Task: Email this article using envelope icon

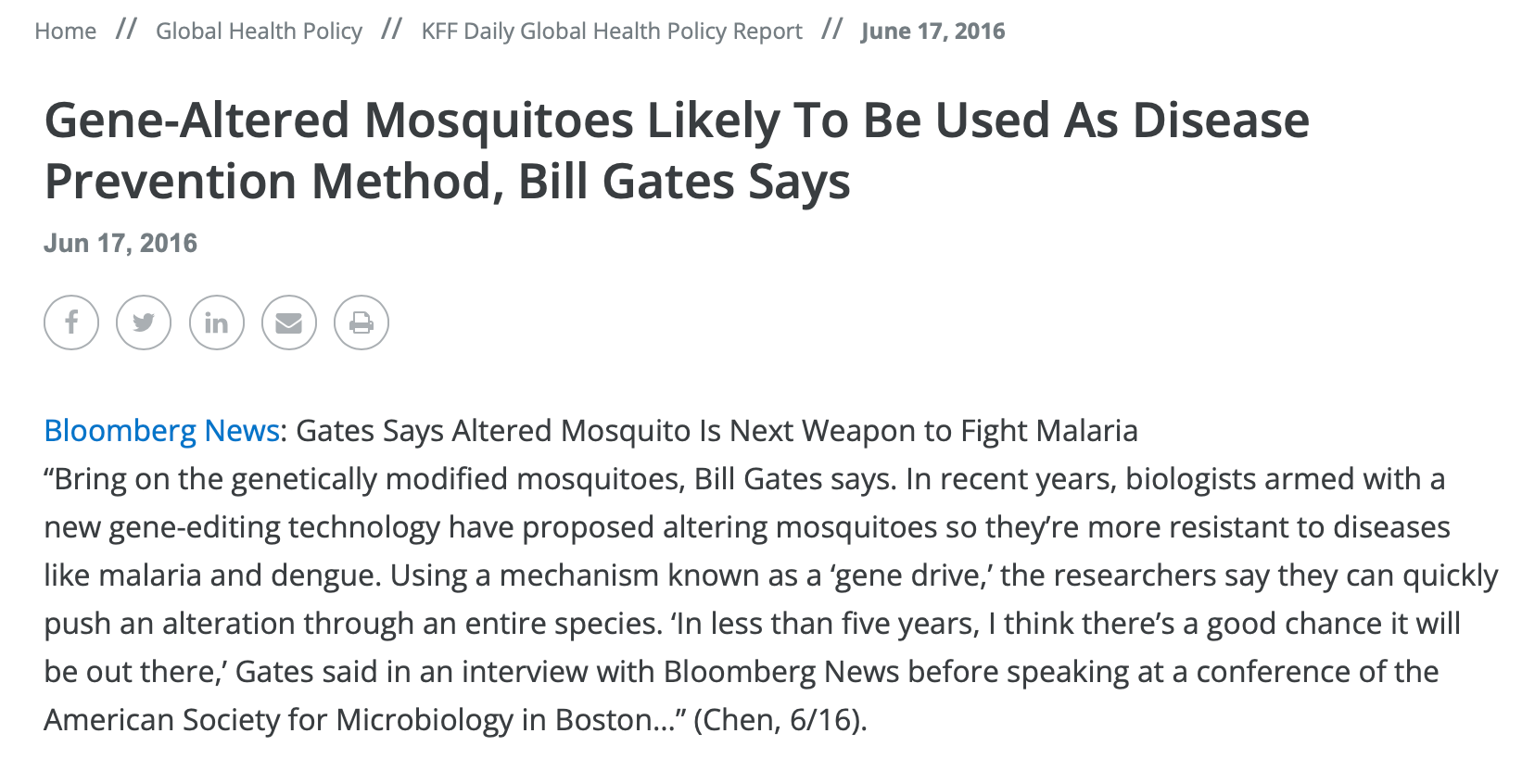Action: pyautogui.click(x=289, y=322)
